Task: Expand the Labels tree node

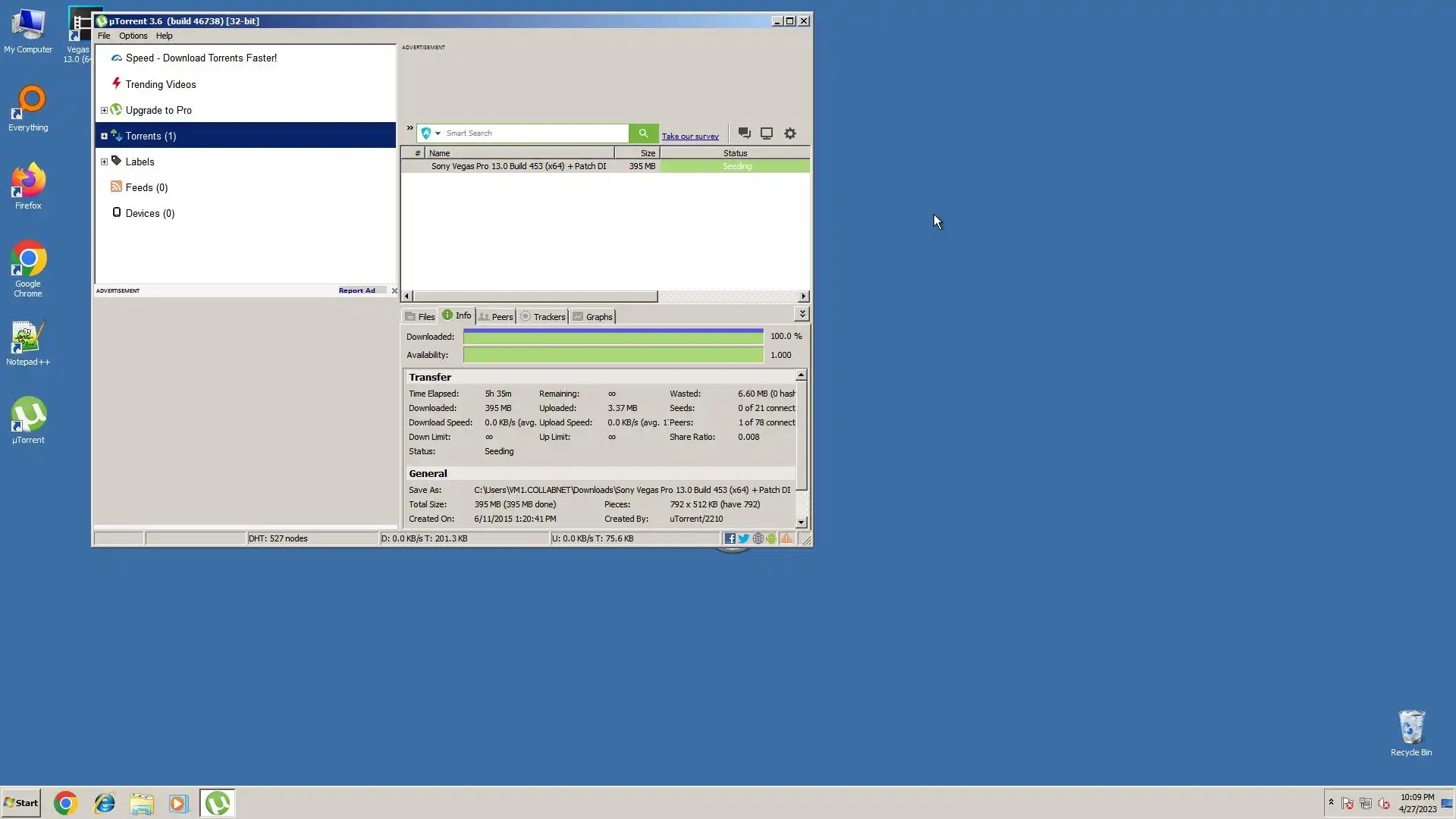Action: (x=104, y=162)
